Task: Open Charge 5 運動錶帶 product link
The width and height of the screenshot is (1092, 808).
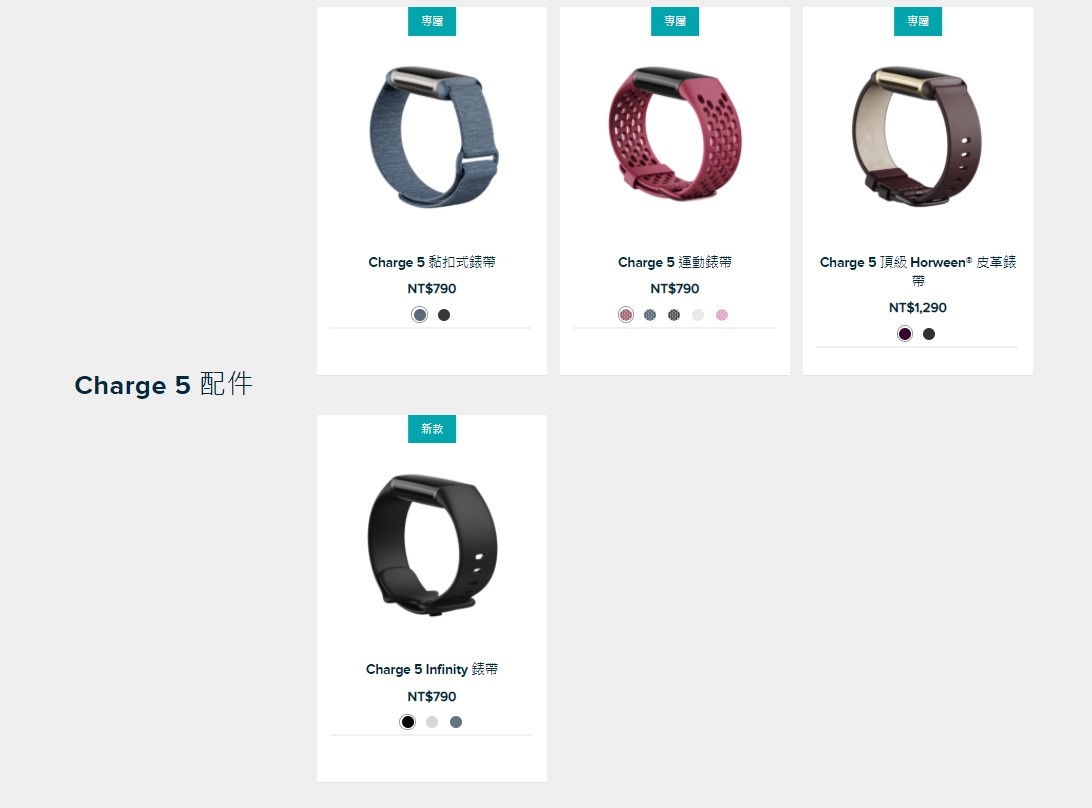Action: pyautogui.click(x=675, y=262)
